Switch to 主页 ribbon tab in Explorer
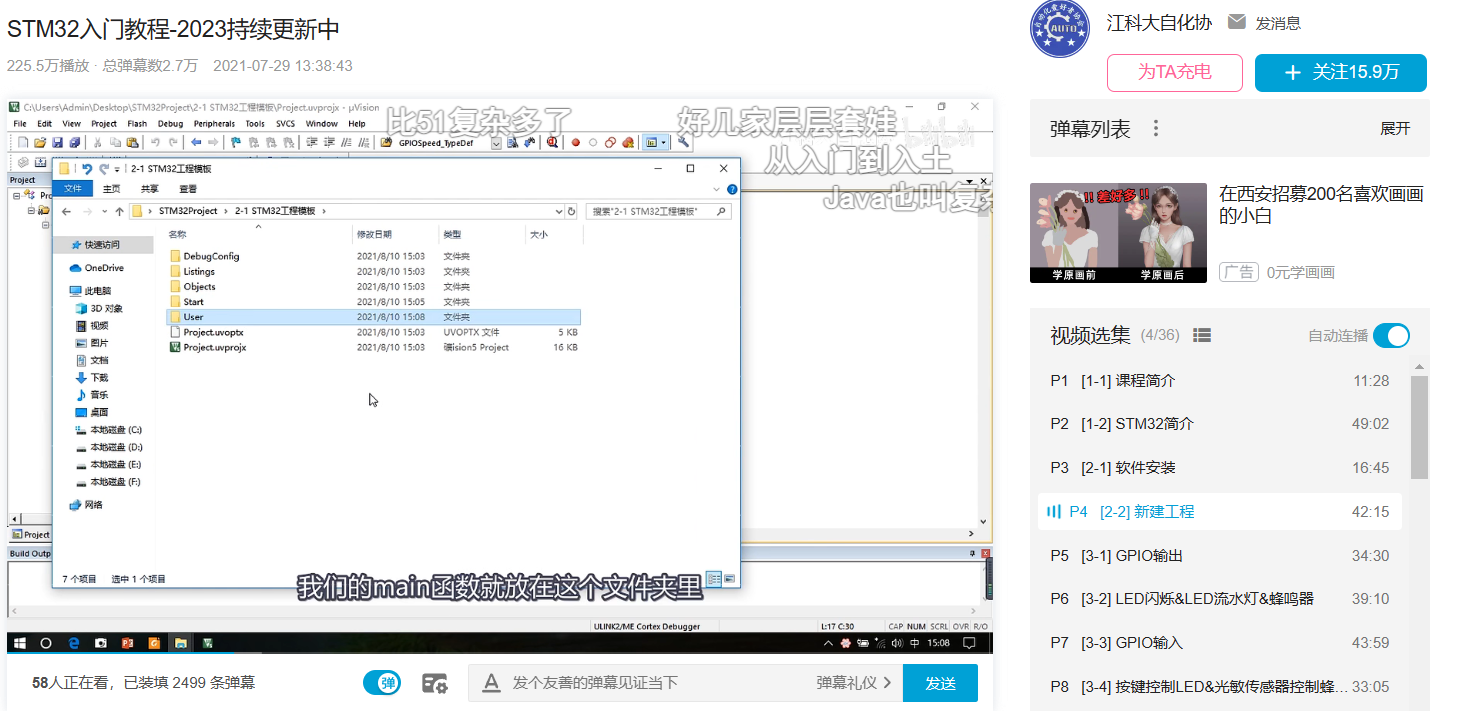This screenshot has height=711, width=1460. coord(111,188)
